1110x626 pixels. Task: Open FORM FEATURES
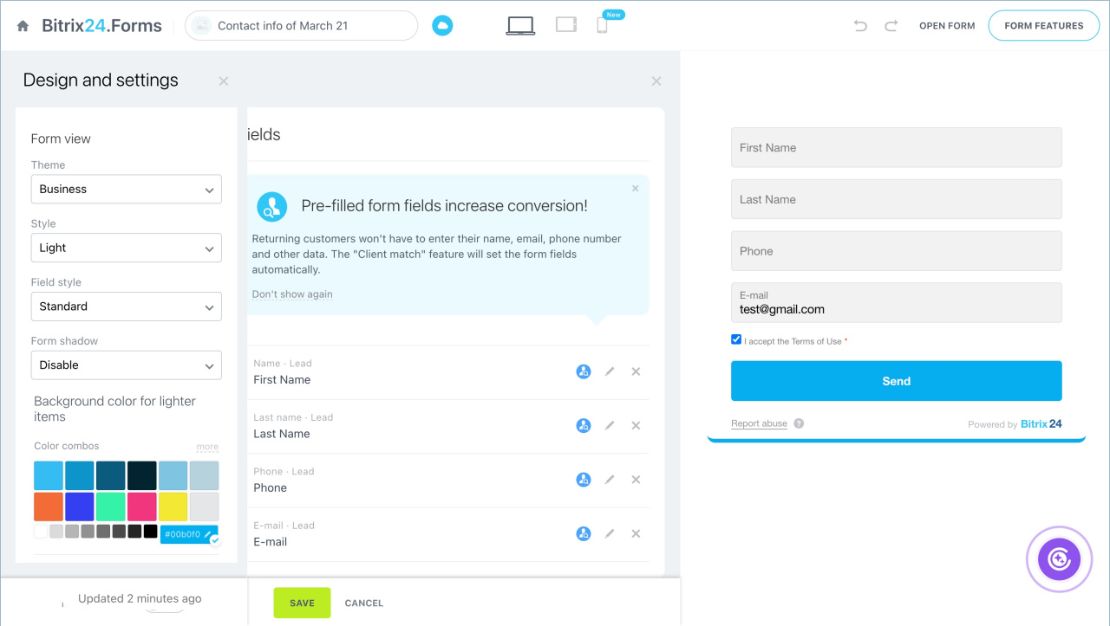coord(1043,25)
